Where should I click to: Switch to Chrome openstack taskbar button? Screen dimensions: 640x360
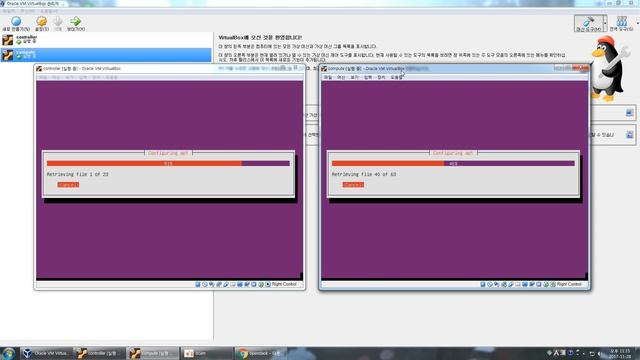260,353
